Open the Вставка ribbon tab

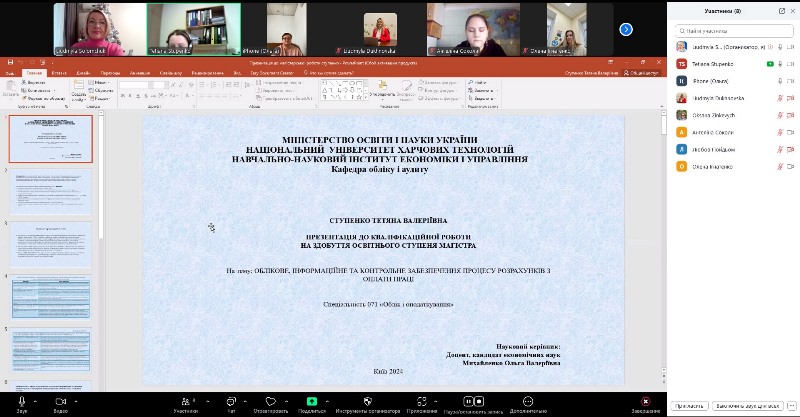click(60, 73)
